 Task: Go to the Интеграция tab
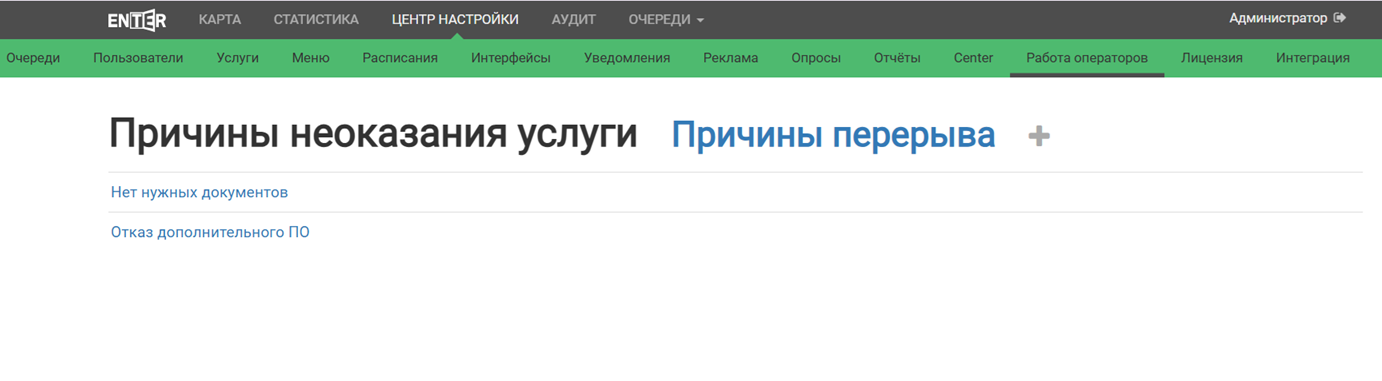point(1313,58)
